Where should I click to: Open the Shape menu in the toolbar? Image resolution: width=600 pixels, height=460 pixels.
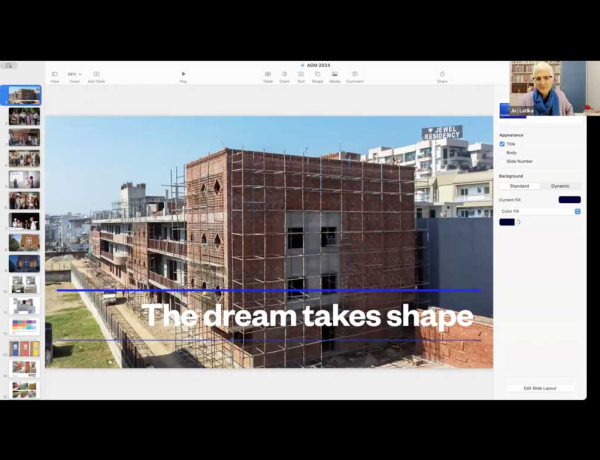click(x=317, y=75)
